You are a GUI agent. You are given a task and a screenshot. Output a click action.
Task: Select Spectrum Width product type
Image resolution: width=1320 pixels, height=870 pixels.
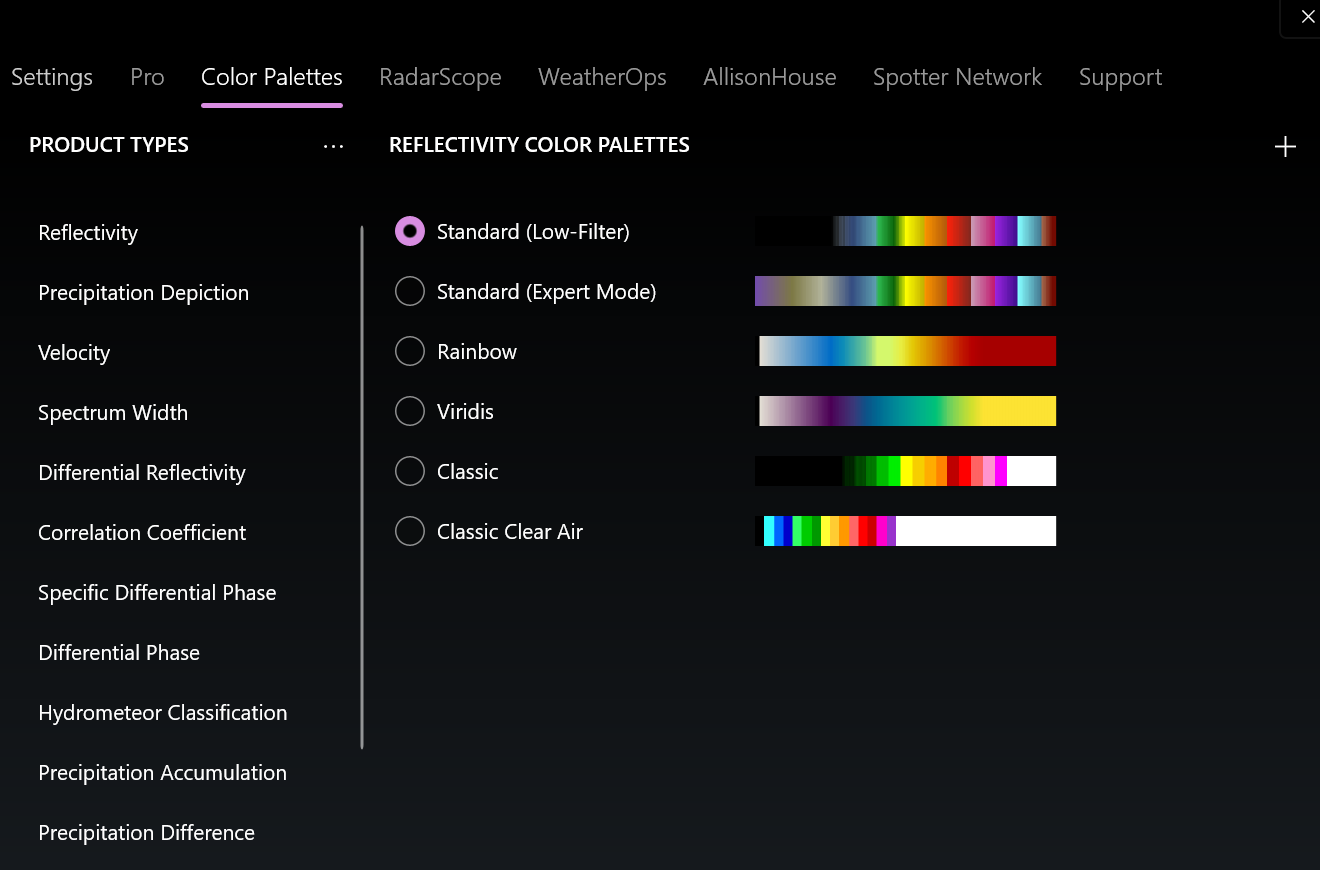(113, 413)
